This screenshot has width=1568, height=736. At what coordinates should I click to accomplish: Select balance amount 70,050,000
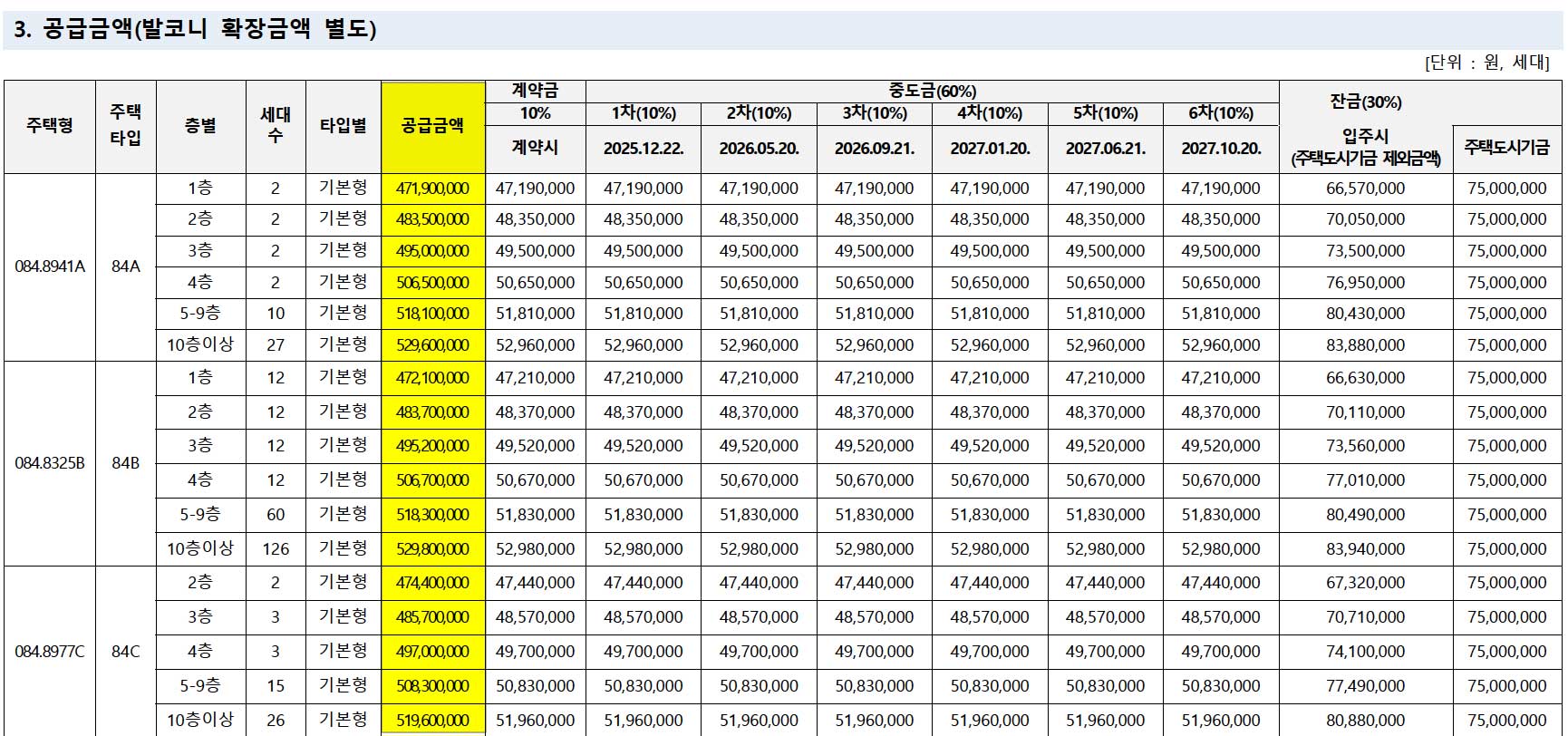click(x=1366, y=219)
